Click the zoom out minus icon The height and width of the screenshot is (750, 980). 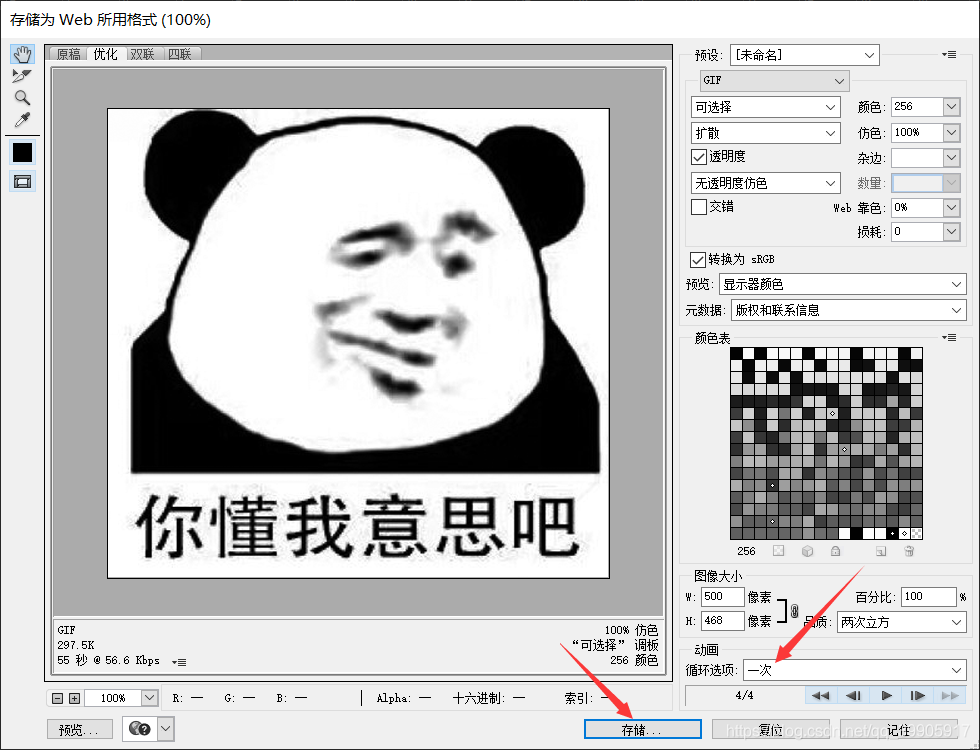click(58, 698)
